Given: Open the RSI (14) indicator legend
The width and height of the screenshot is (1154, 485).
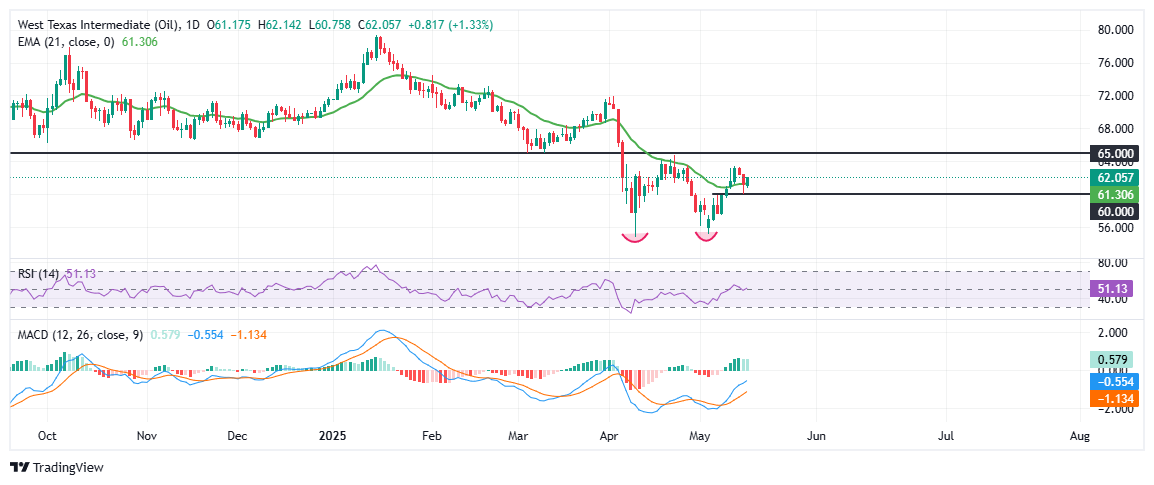Looking at the screenshot, I should coord(35,272).
